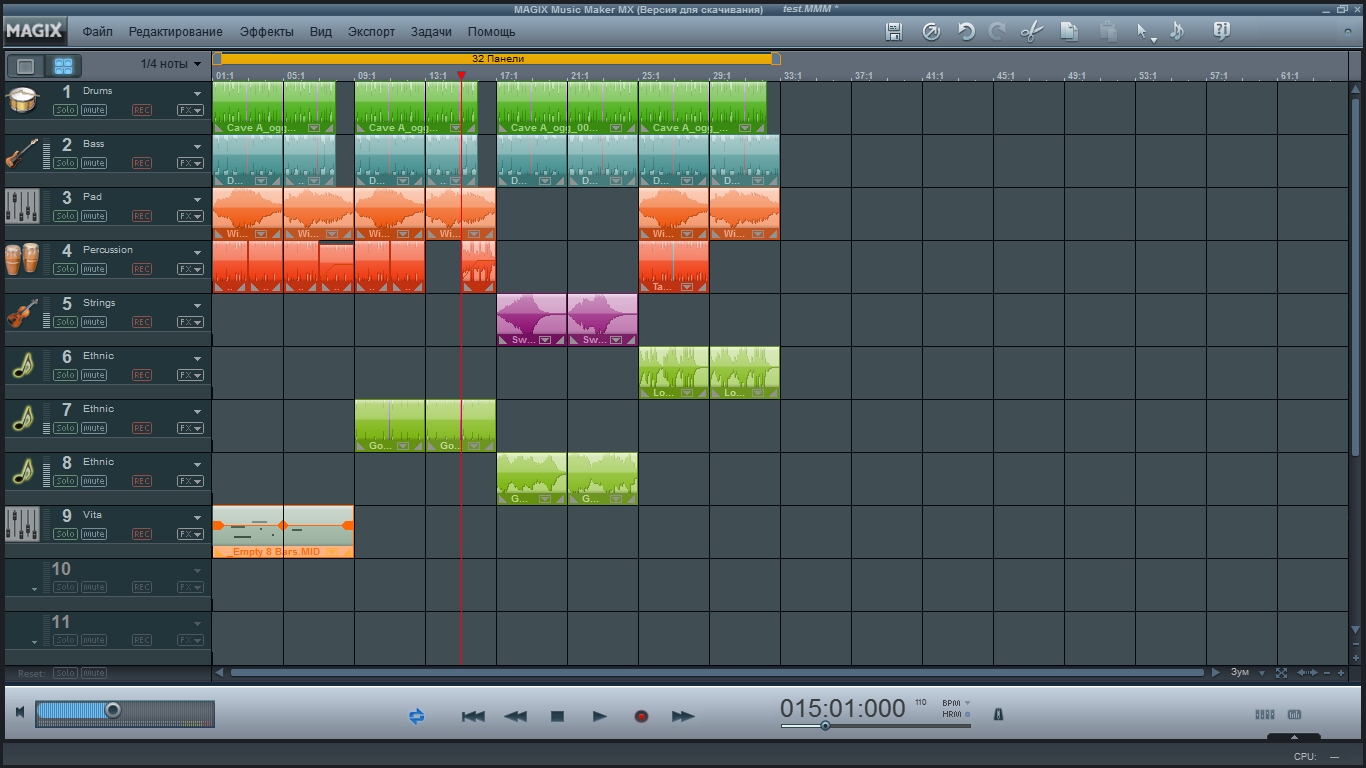Viewport: 1366px width, 768px height.
Task: Expand the Percussion track name dropdown arrow
Action: 197,253
